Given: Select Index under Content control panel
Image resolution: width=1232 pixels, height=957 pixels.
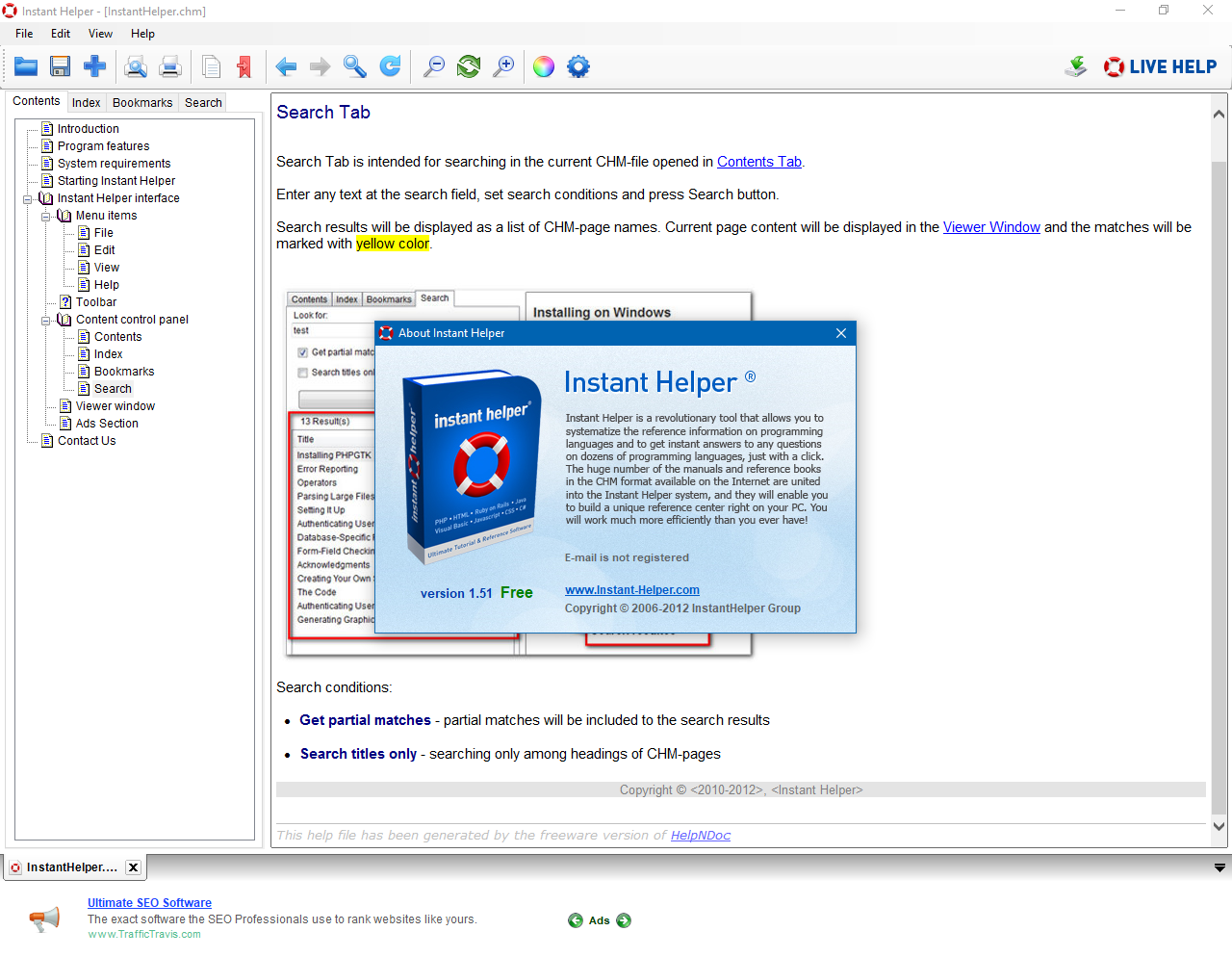Looking at the screenshot, I should pyautogui.click(x=109, y=354).
